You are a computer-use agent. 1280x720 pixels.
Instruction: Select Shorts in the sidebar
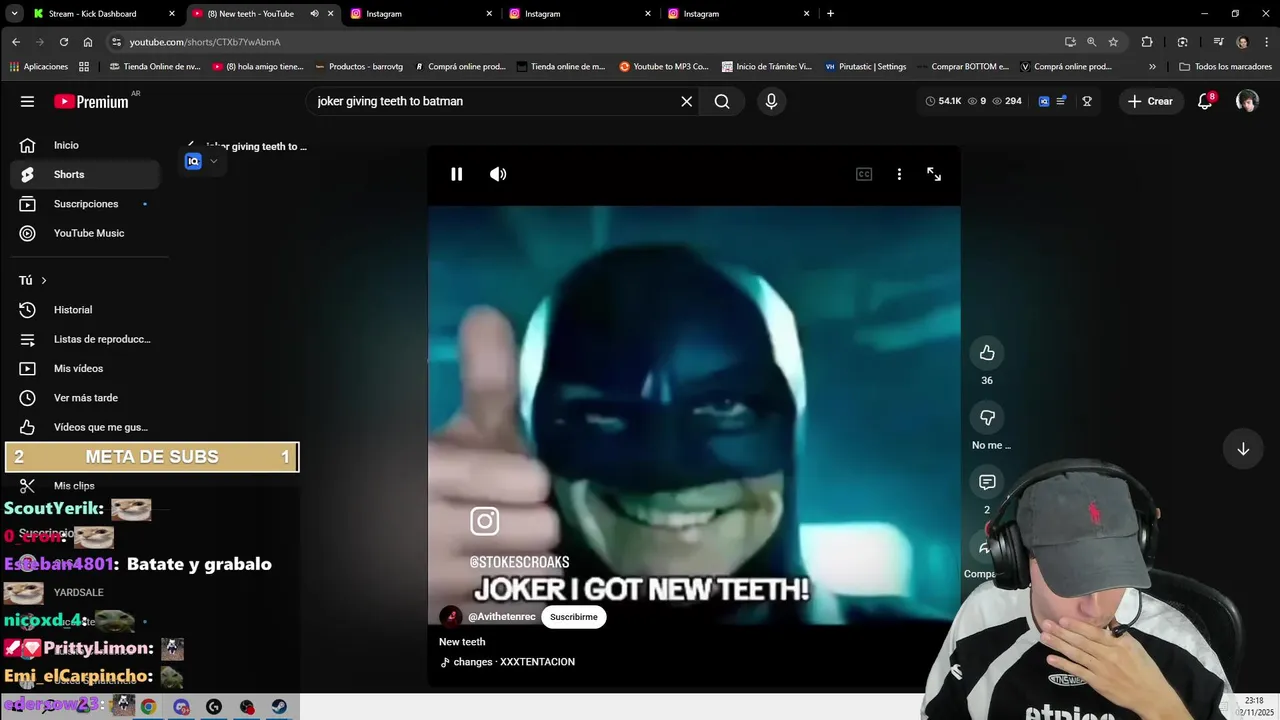[x=85, y=174]
